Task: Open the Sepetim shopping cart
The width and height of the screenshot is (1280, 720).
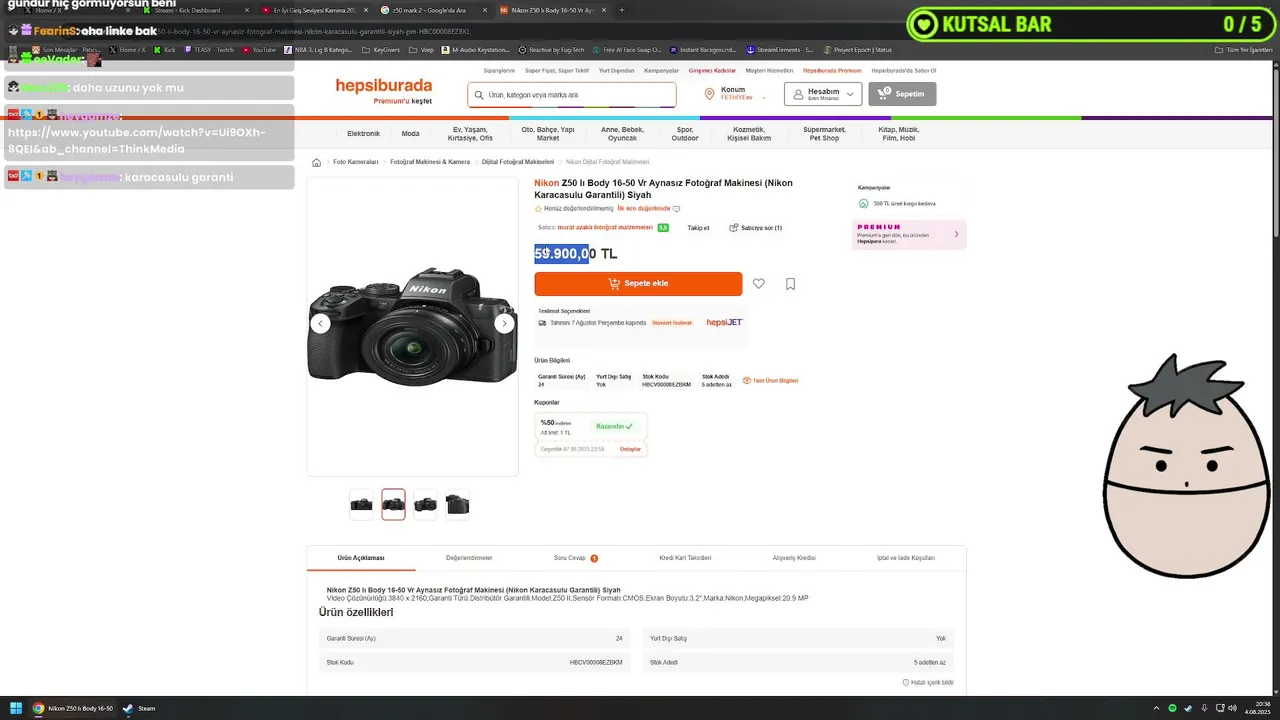Action: pyautogui.click(x=902, y=94)
